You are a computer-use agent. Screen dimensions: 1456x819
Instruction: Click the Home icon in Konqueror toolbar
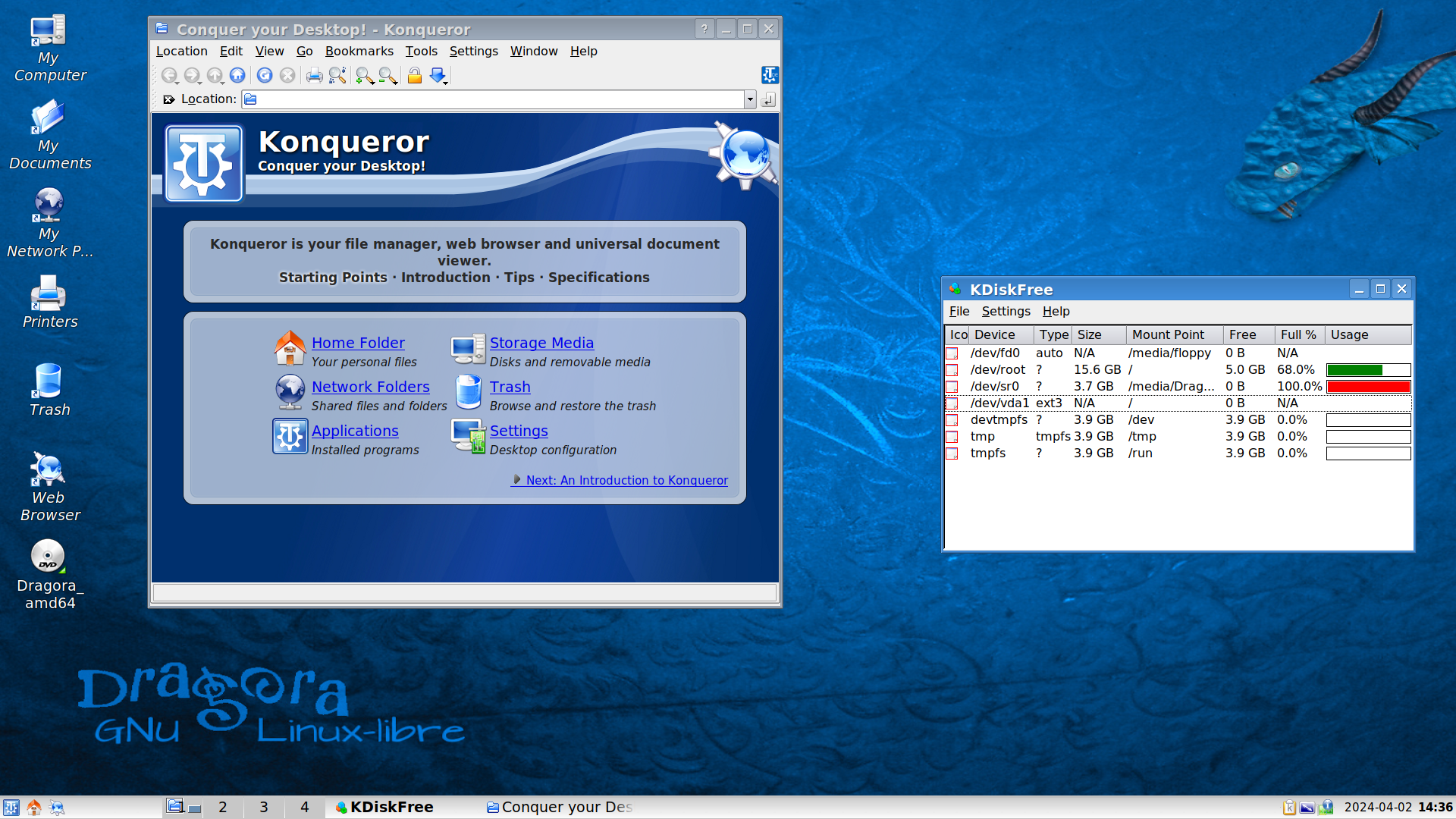point(237,75)
